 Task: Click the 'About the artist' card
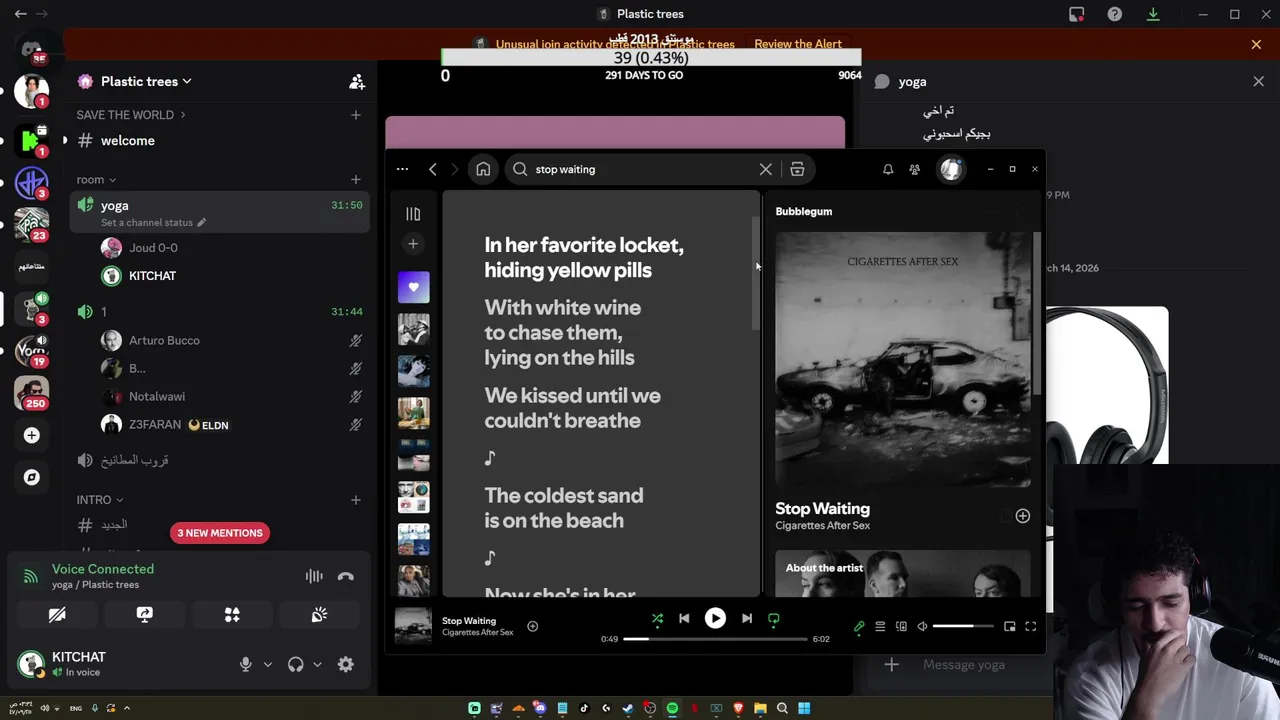coord(903,573)
